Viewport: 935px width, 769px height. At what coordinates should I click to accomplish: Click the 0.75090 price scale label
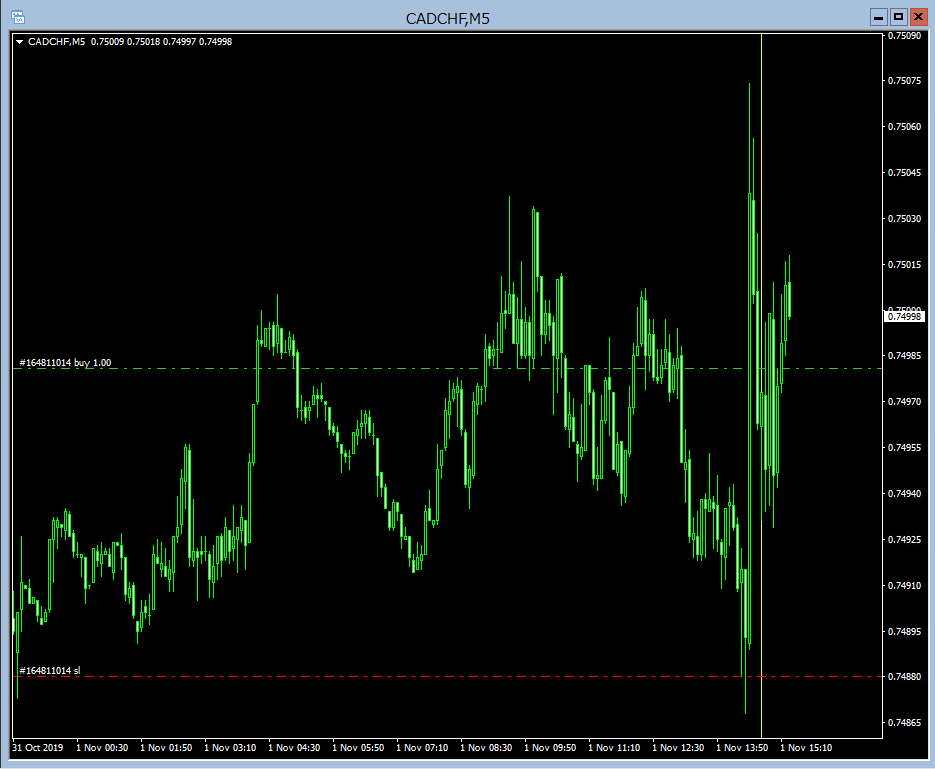904,36
